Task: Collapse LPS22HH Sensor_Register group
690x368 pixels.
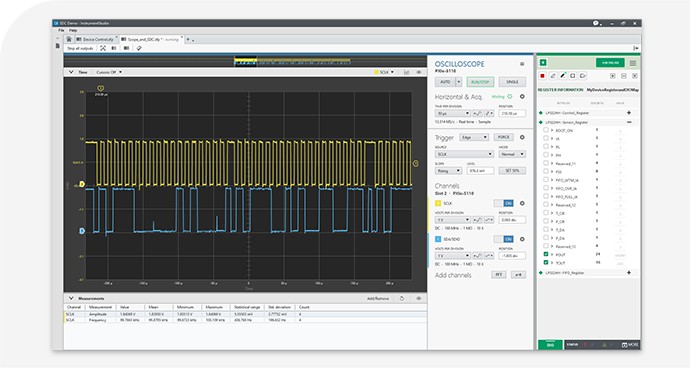Action: [x=629, y=122]
